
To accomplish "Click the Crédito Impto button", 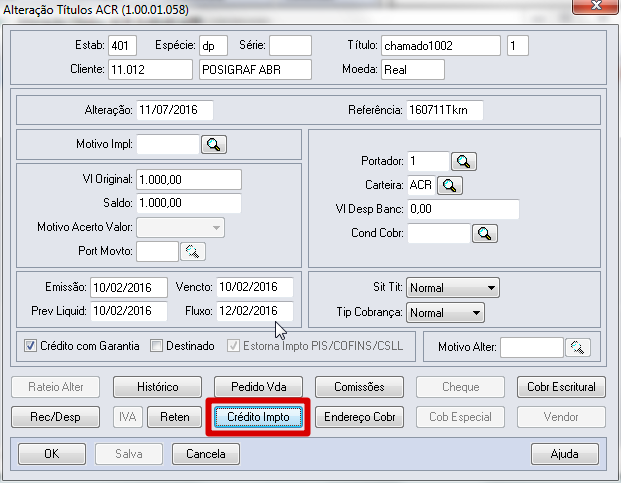I will (x=258, y=417).
